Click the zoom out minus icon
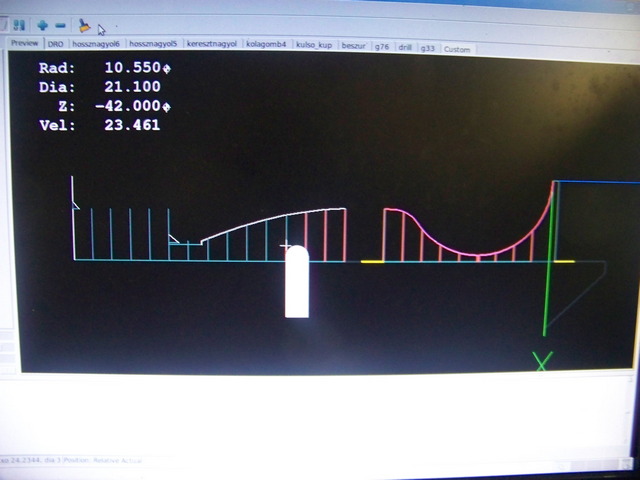The width and height of the screenshot is (640, 480). [x=61, y=24]
